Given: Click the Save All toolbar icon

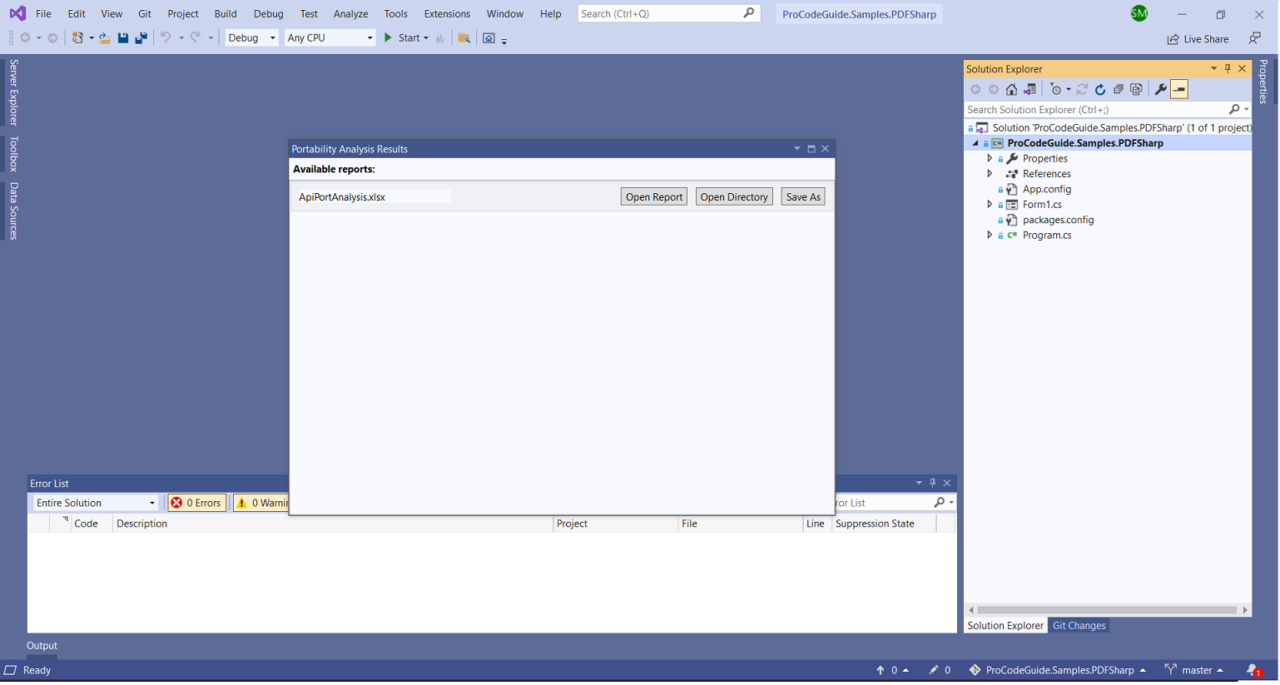Looking at the screenshot, I should coord(141,38).
